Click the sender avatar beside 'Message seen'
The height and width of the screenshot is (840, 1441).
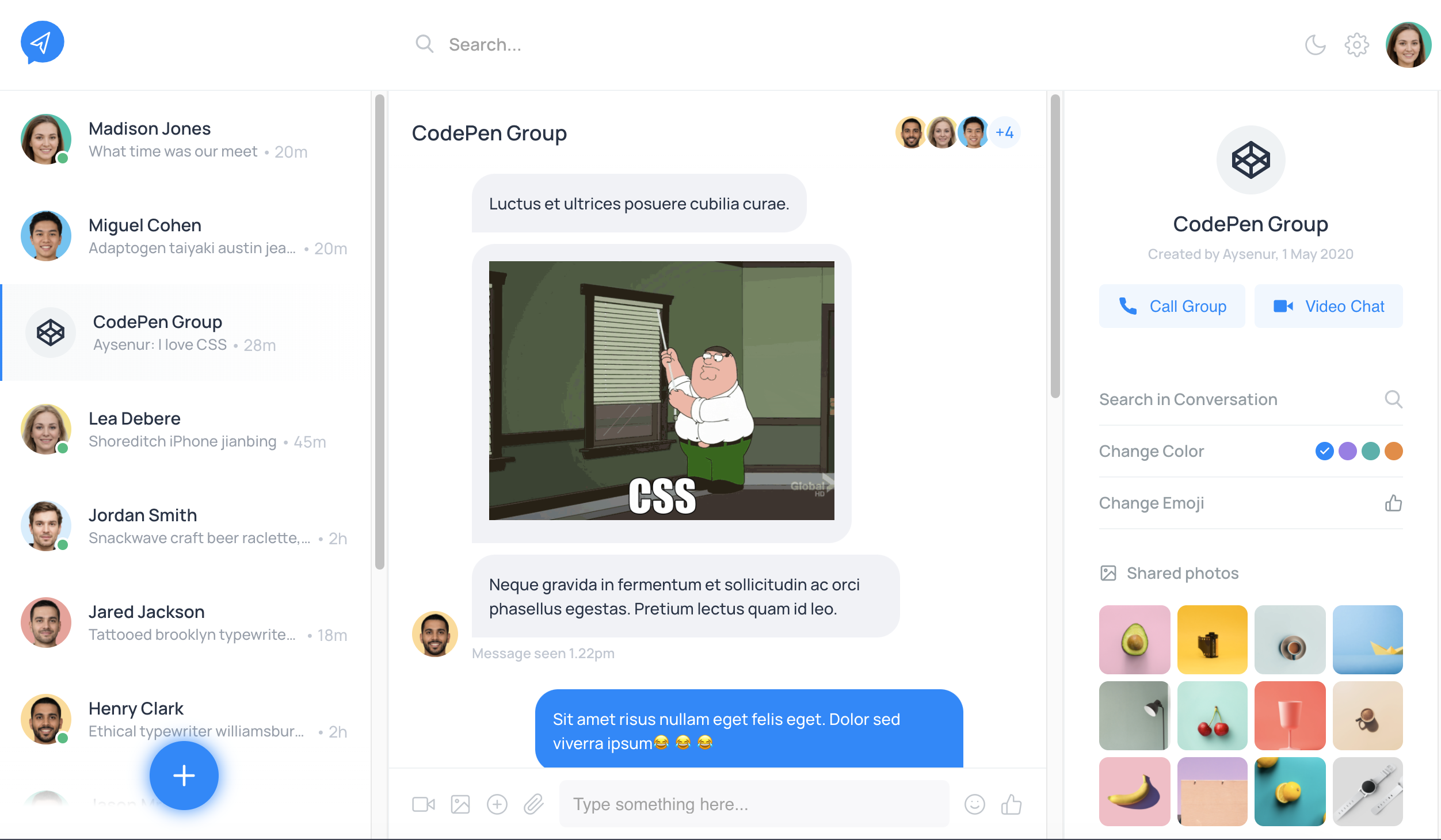(434, 634)
